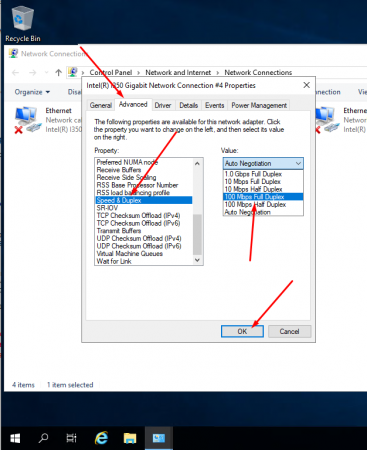Switch to the Events tab
The width and height of the screenshot is (367, 450).
click(215, 105)
